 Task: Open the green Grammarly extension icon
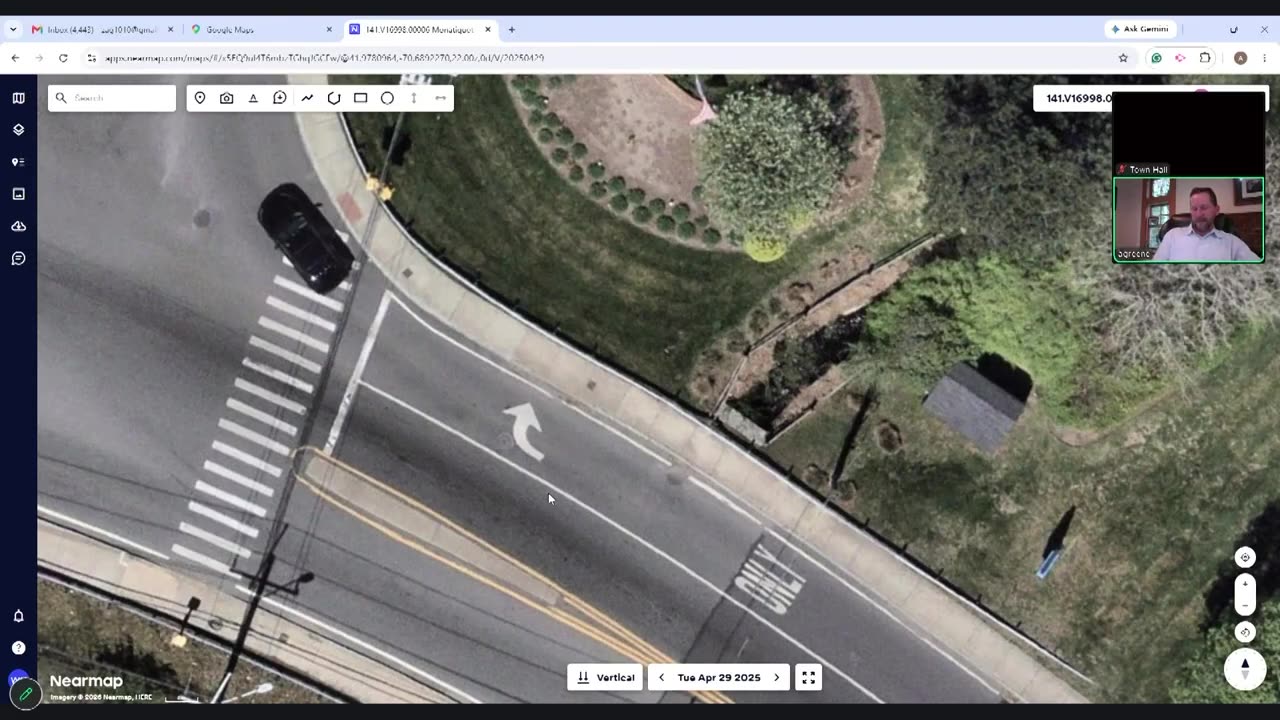pos(1157,58)
